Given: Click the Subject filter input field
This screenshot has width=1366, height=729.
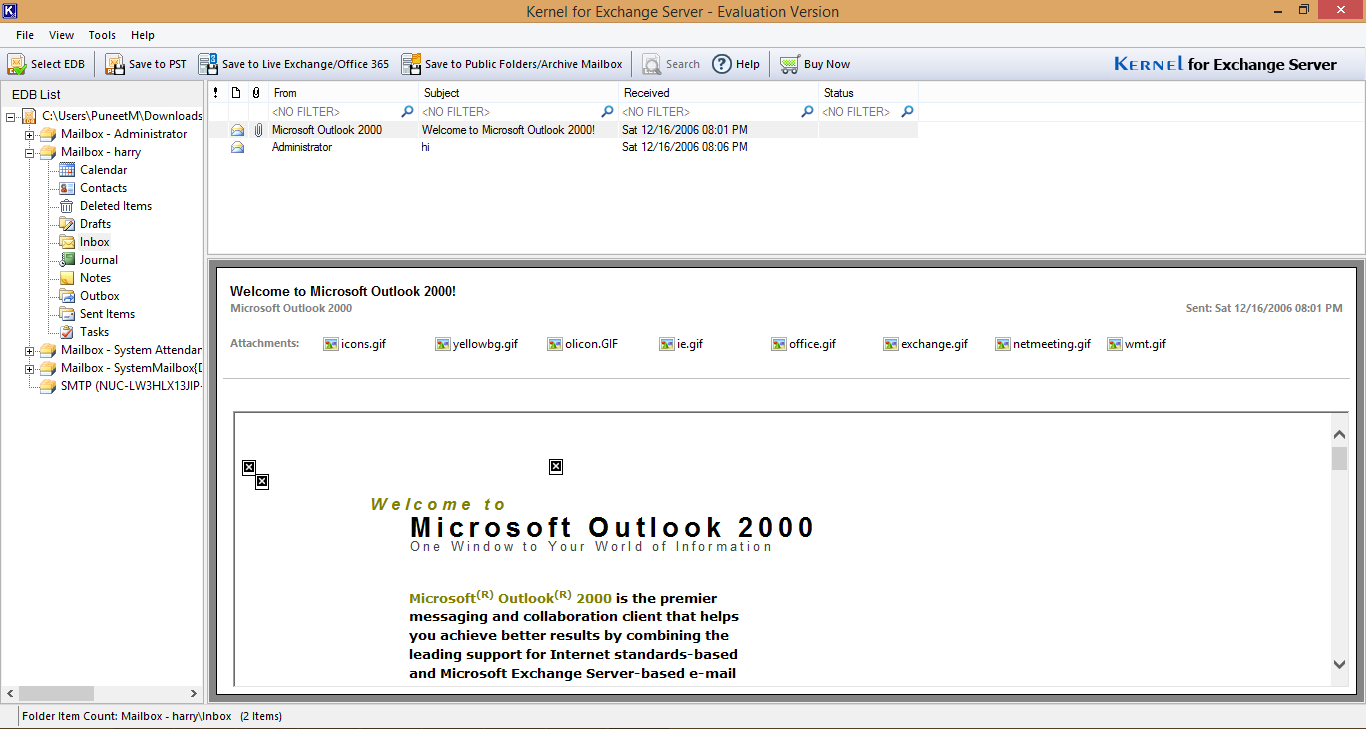Looking at the screenshot, I should [510, 112].
